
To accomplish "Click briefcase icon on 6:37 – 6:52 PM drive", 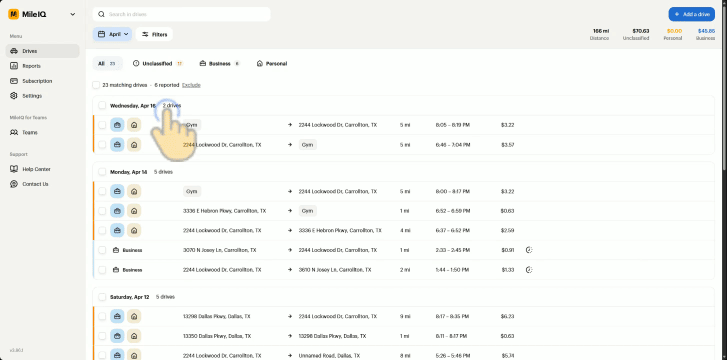I will click(117, 230).
